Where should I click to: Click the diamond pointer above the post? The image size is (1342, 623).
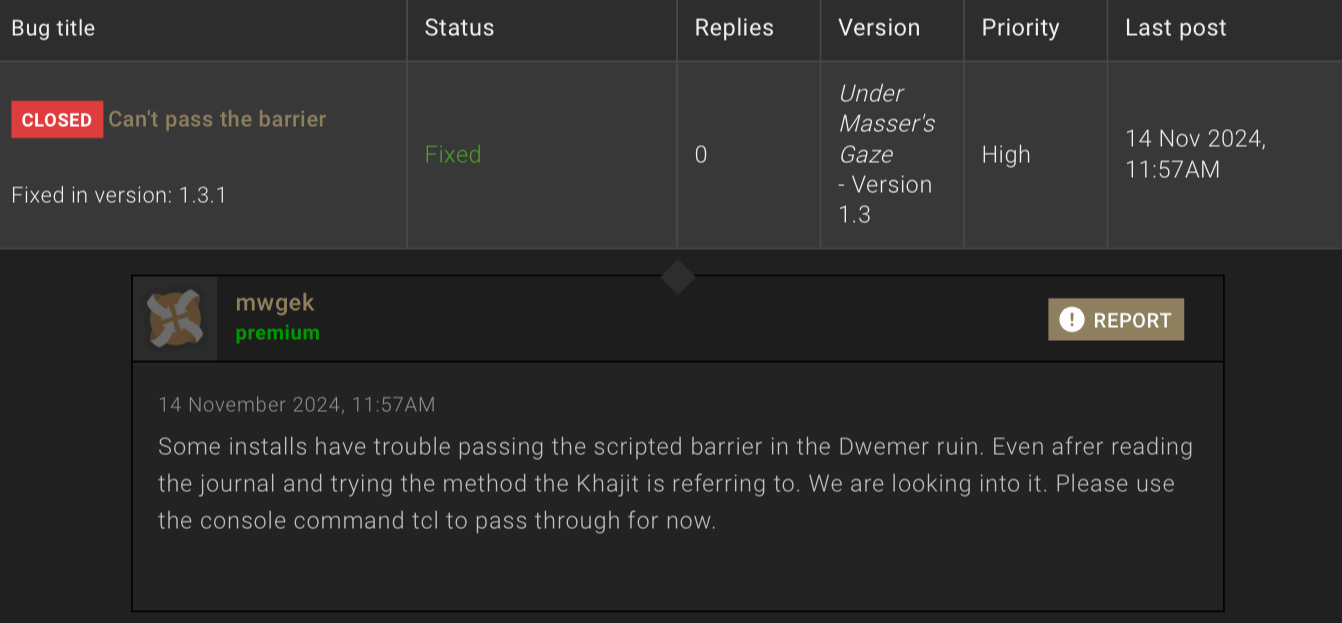coord(678,277)
